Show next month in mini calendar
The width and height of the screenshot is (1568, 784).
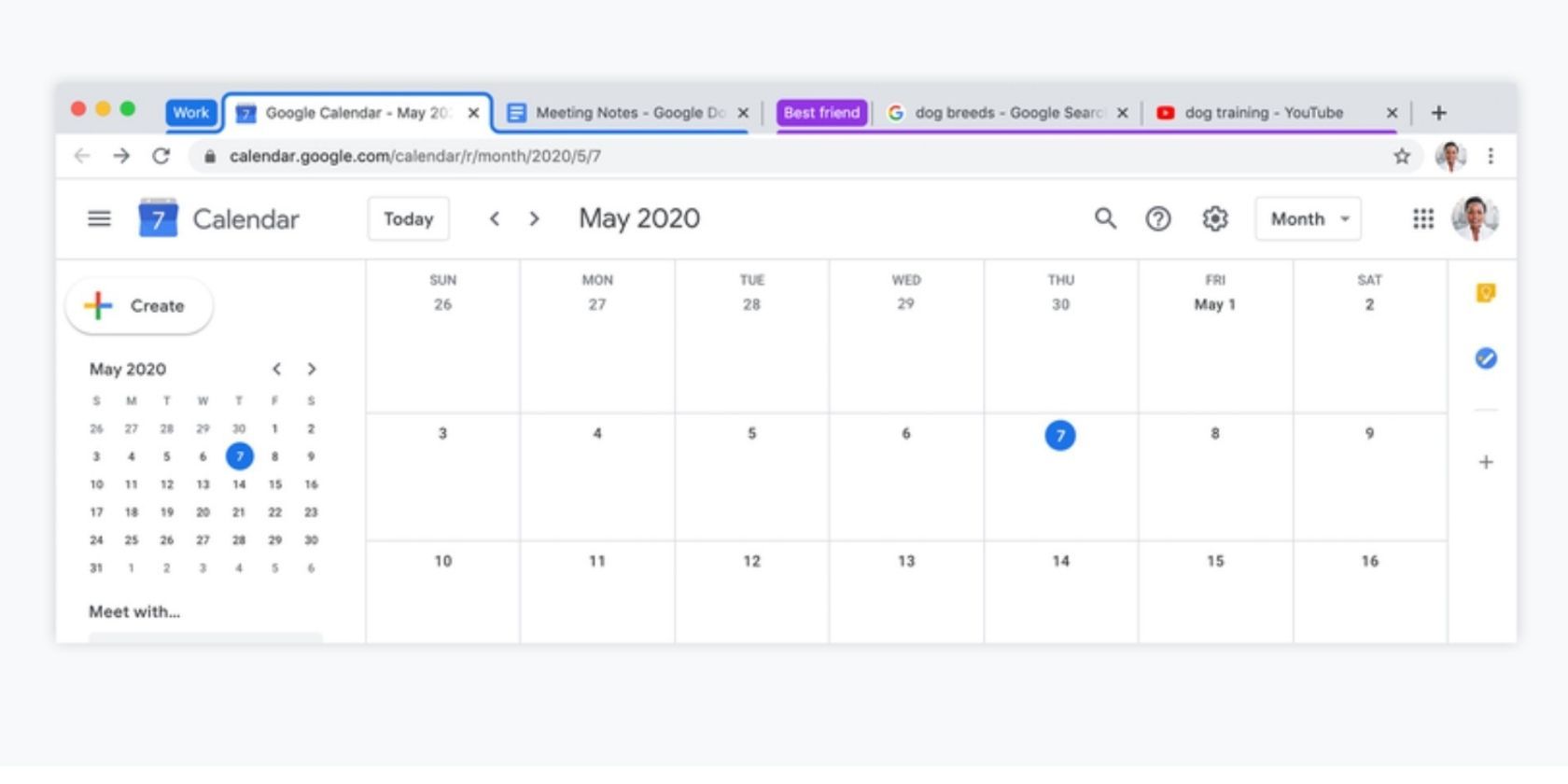click(312, 369)
